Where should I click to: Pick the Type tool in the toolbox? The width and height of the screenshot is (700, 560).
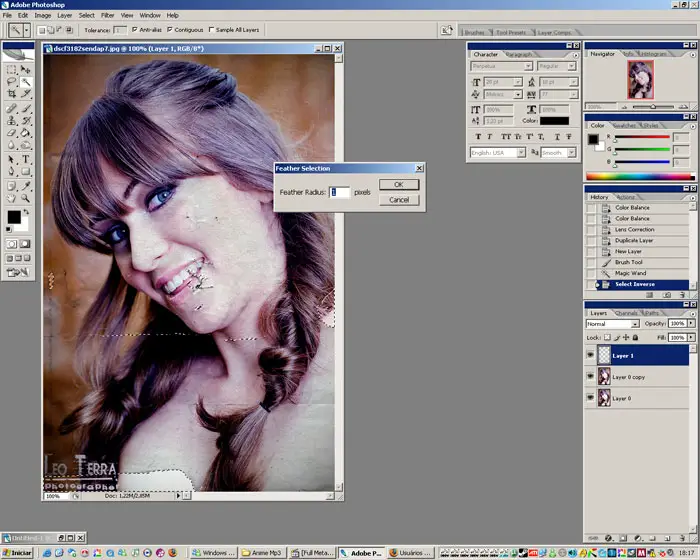pyautogui.click(x=26, y=158)
